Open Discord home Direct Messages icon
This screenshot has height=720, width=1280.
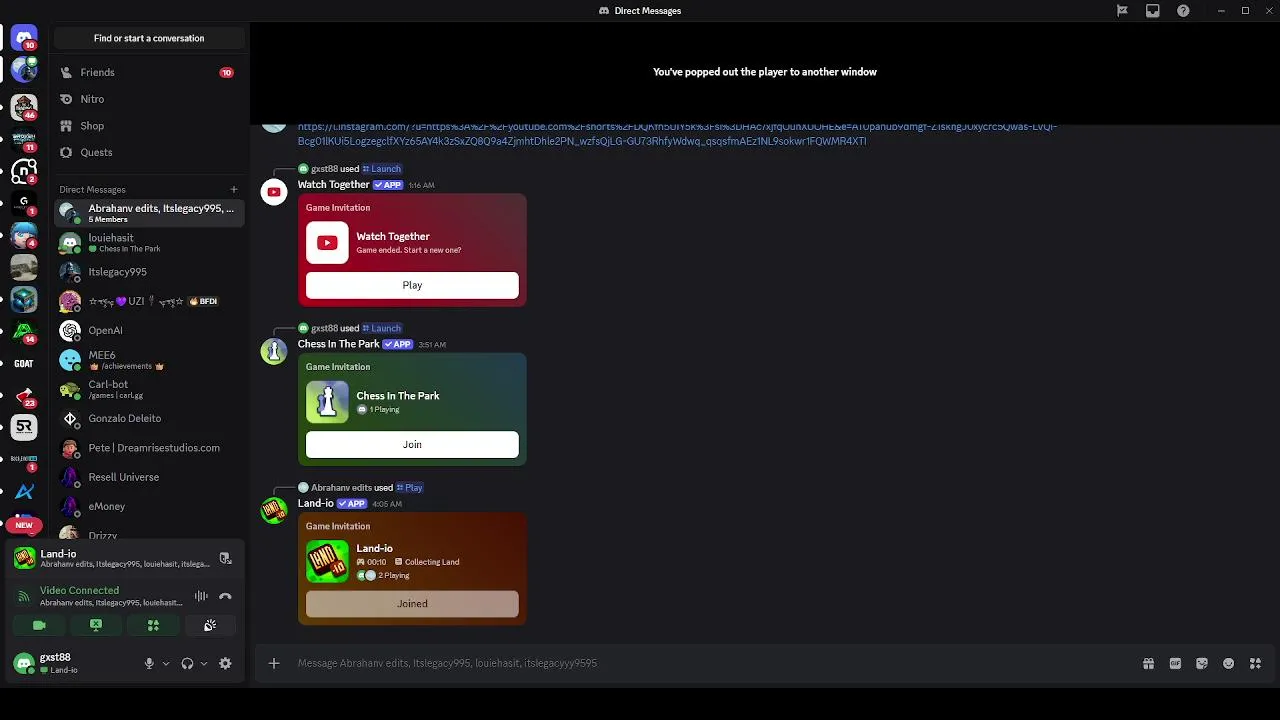tap(24, 38)
